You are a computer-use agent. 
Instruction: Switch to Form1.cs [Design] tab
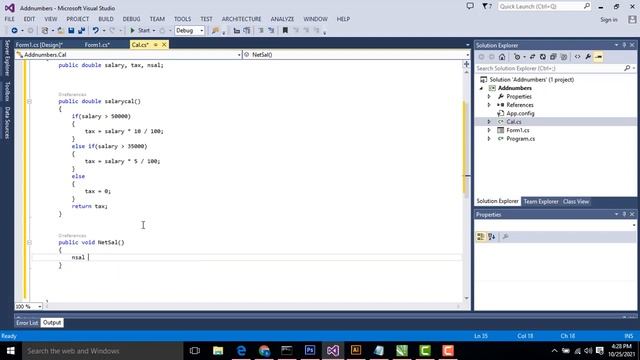pos(39,45)
